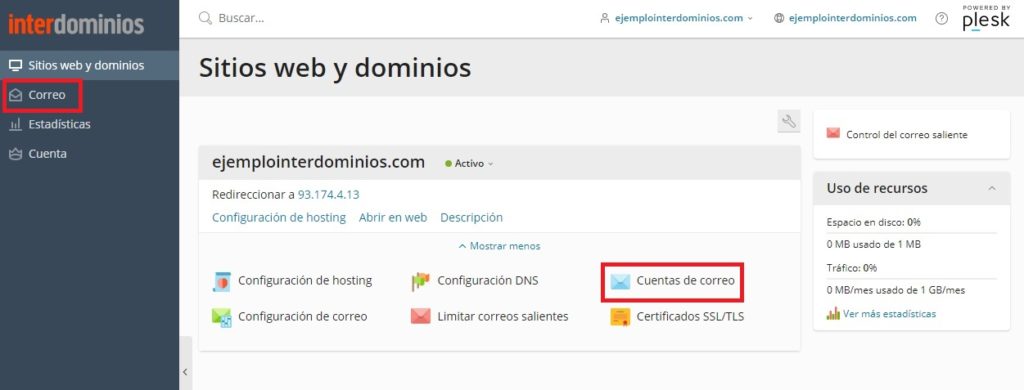Click the Correo envelope sidebar icon
Viewport: 1024px width, 390px height.
coord(15,95)
